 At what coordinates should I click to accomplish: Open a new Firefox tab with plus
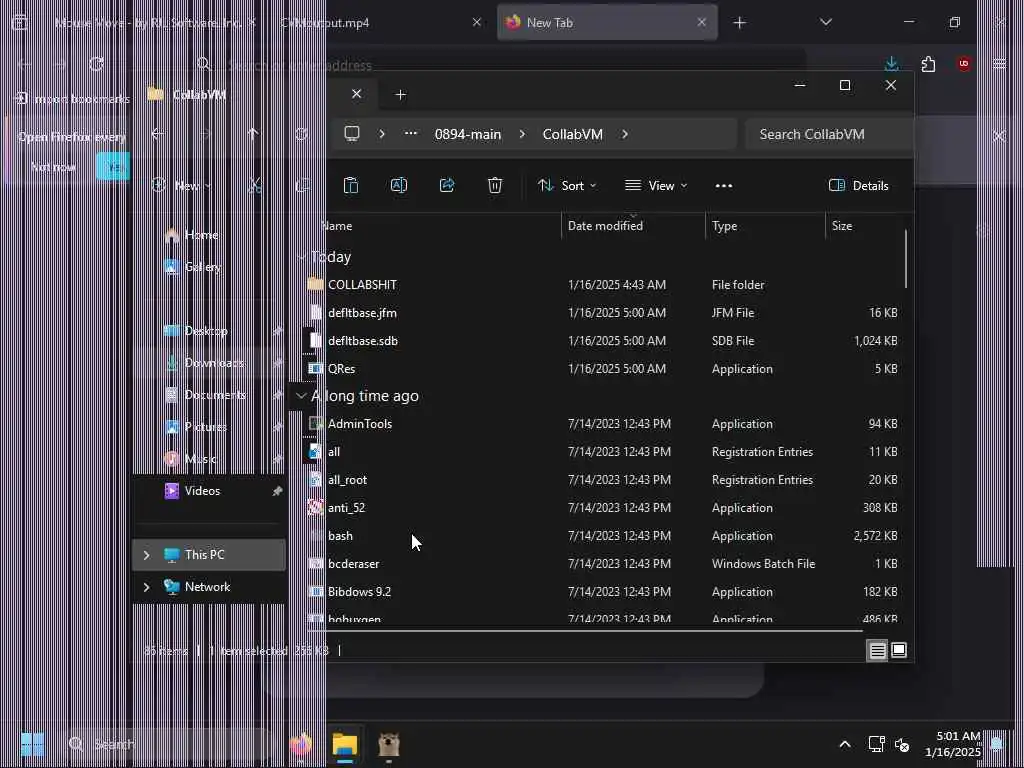739,23
